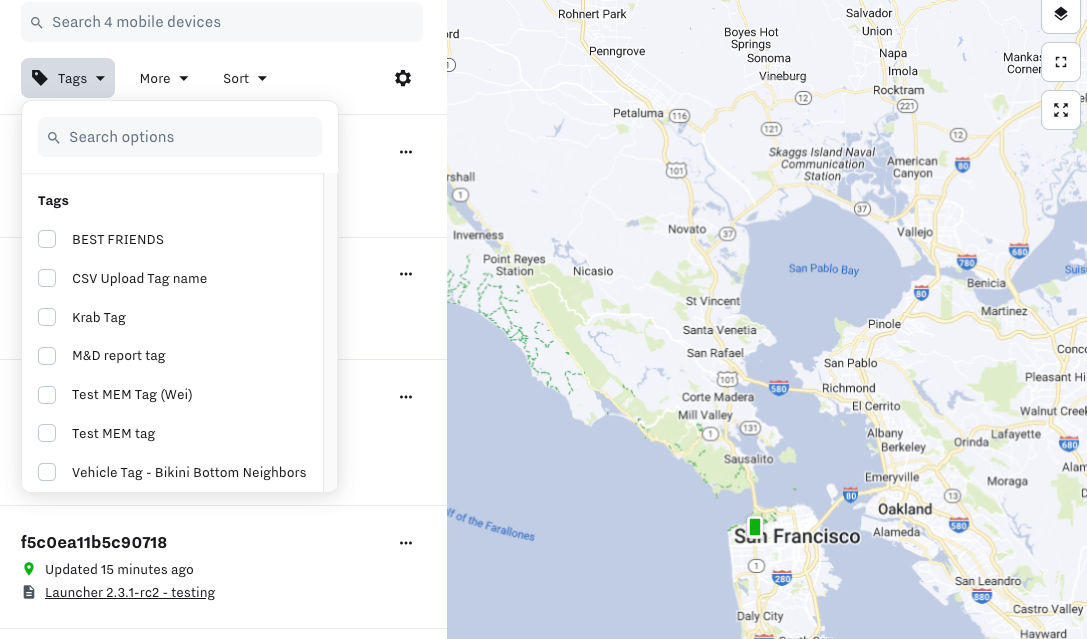Click the fit-to-bounds map icon
Screen dimensions: 1087x639
tap(1061, 62)
